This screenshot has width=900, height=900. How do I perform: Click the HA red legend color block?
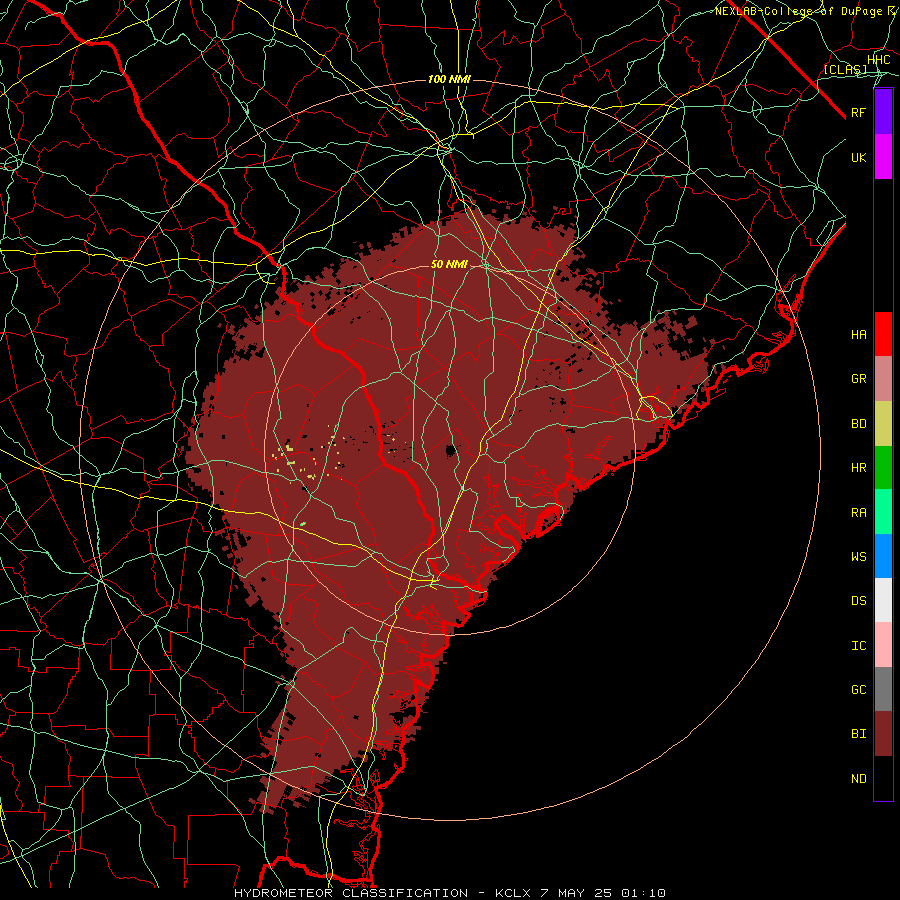coord(883,334)
